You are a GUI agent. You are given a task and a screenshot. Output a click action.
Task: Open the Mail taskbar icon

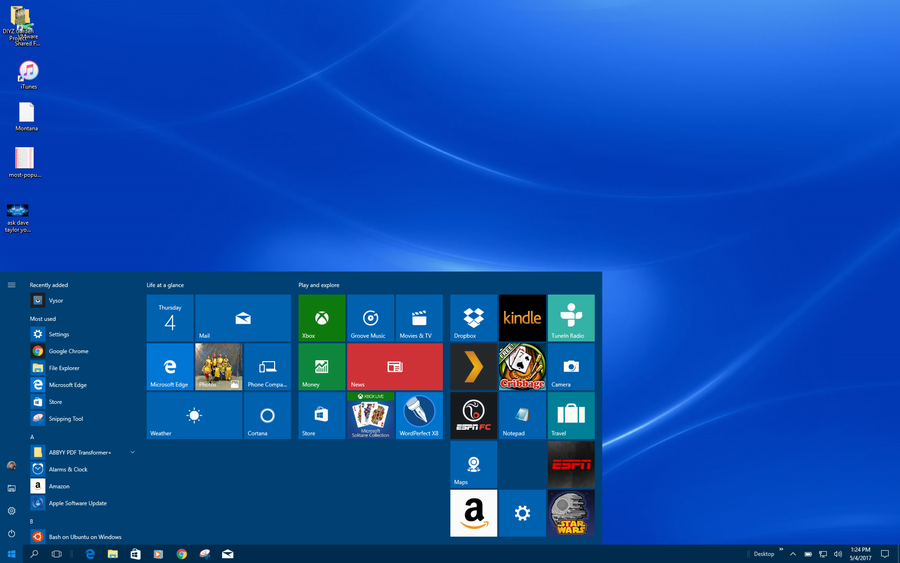pyautogui.click(x=227, y=554)
